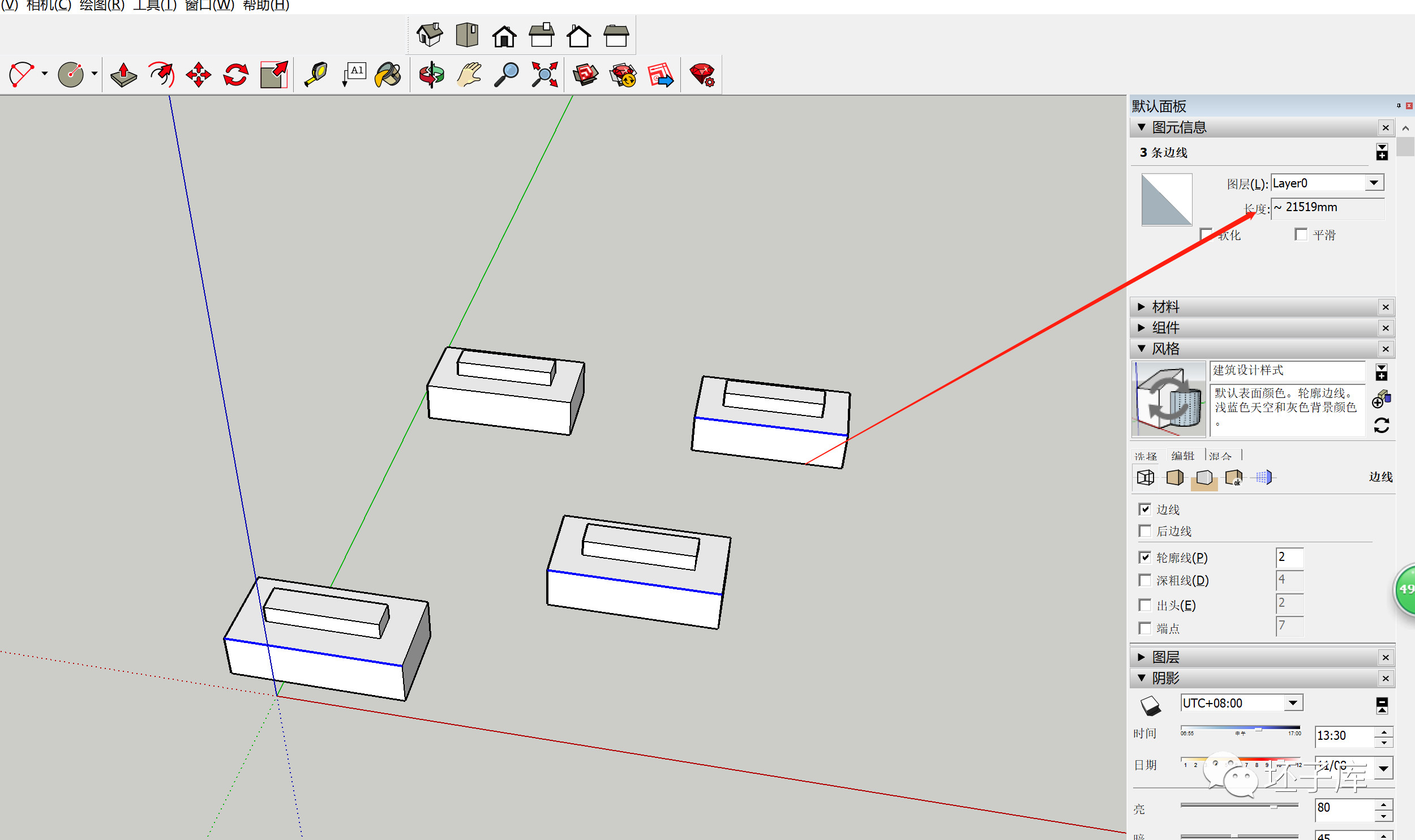The width and height of the screenshot is (1415, 840).
Task: Open the Pie tool dropdown arrow
Action: point(95,74)
